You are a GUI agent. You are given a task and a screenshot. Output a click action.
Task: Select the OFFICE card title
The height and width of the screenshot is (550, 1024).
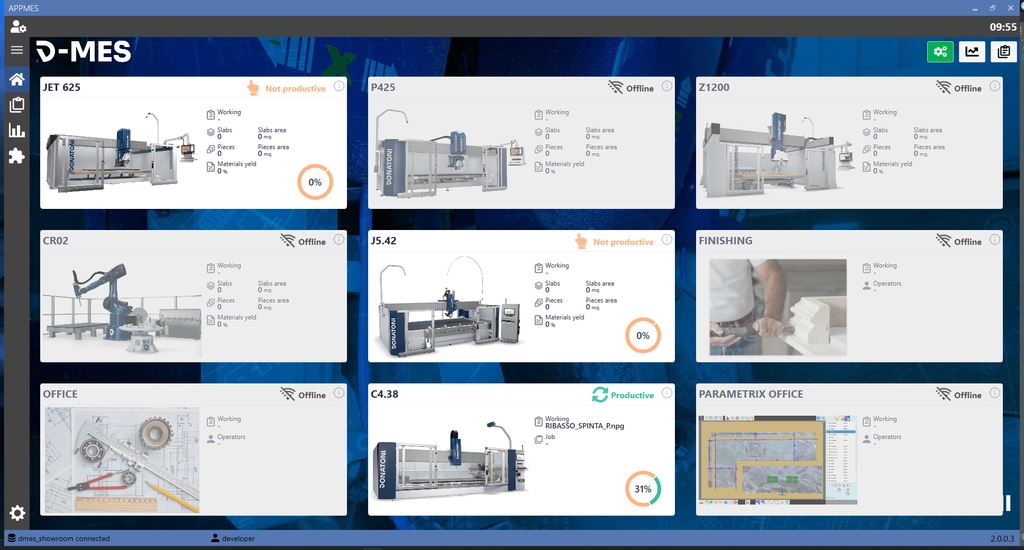coord(60,394)
